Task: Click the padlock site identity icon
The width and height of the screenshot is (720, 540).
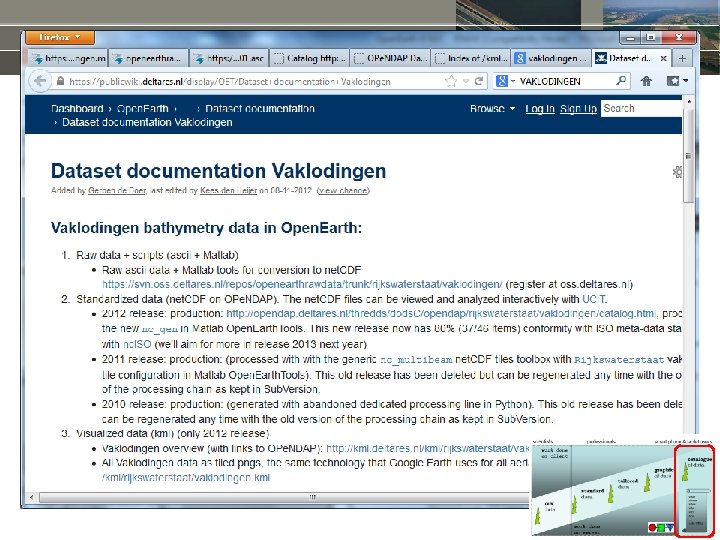Action: (x=60, y=81)
